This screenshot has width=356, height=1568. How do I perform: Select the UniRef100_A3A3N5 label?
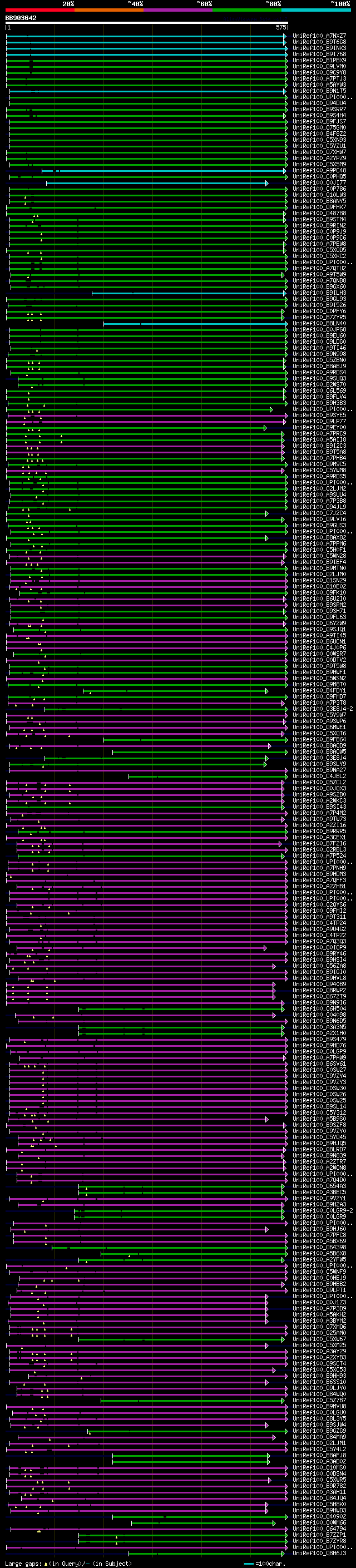[319, 1027]
